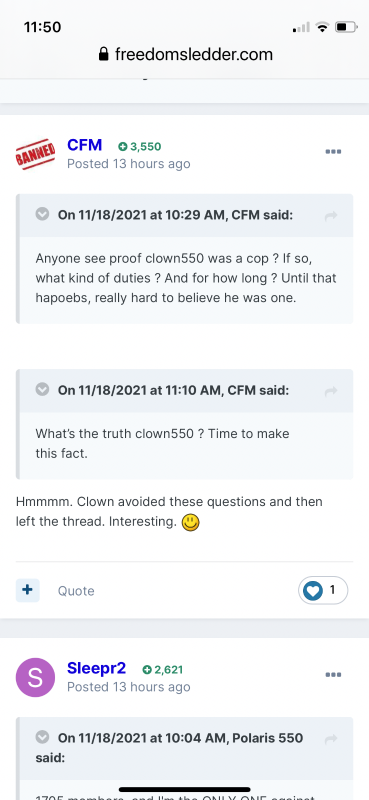This screenshot has width=369, height=800.
Task: Open options menu for Sleepr2's post
Action: tap(333, 674)
